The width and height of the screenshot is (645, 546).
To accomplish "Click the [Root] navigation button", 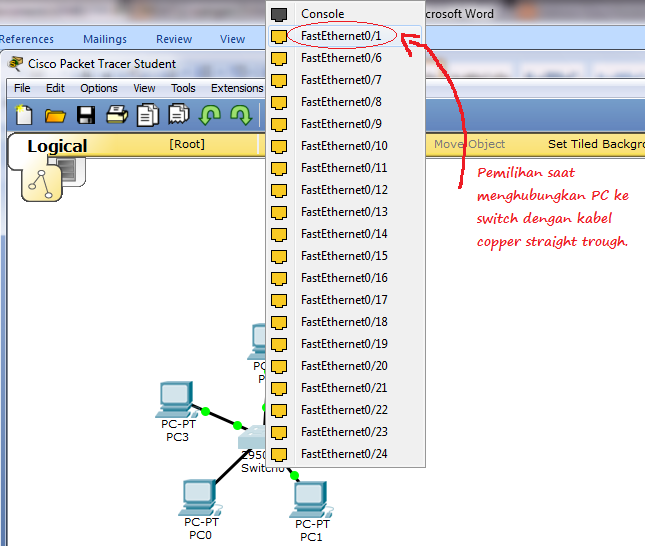I will pyautogui.click(x=187, y=144).
